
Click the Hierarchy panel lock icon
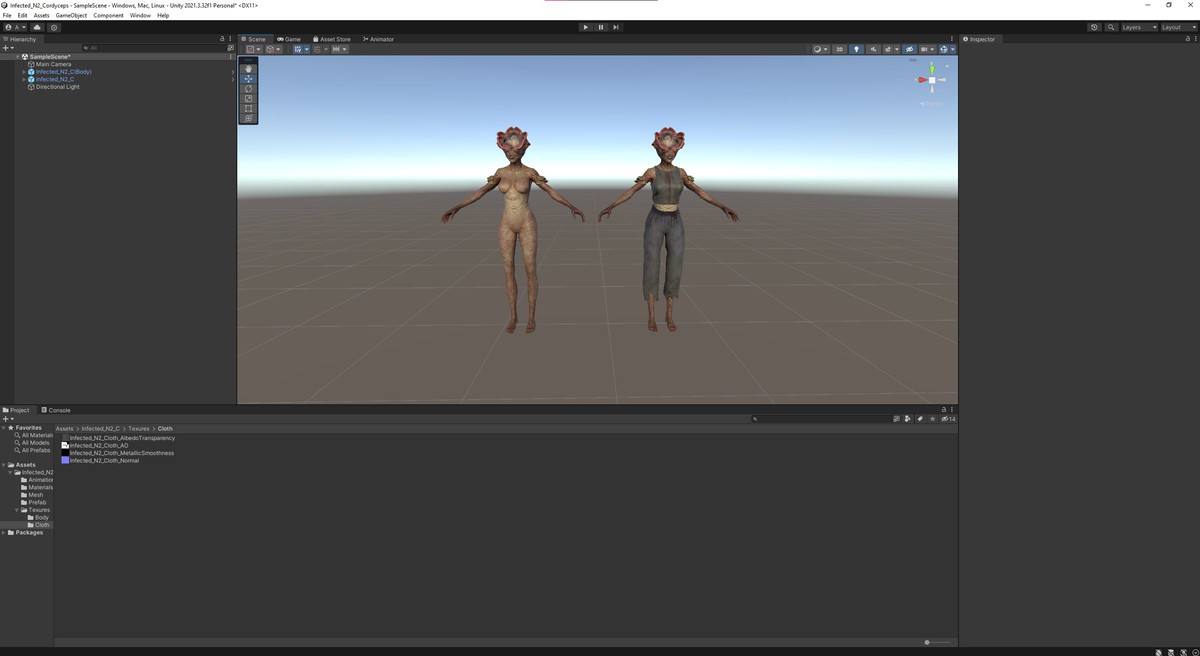point(222,39)
